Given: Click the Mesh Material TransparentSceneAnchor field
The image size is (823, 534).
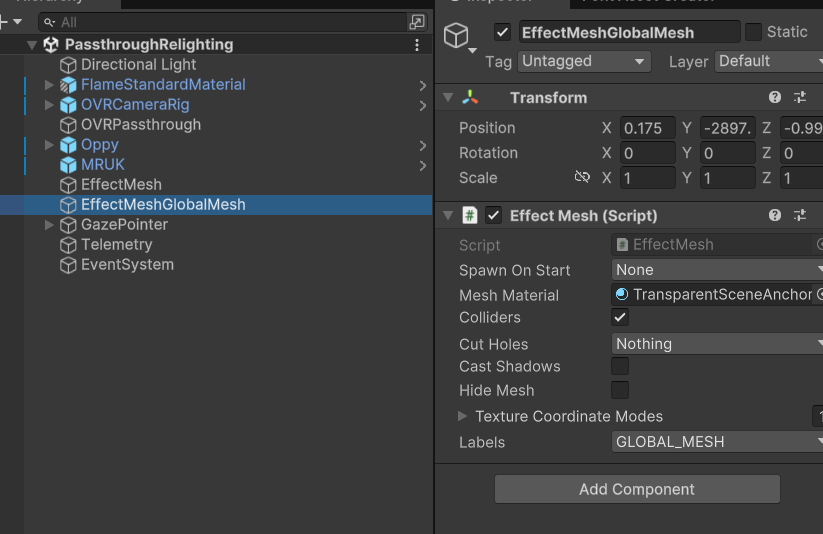Looking at the screenshot, I should (714, 295).
